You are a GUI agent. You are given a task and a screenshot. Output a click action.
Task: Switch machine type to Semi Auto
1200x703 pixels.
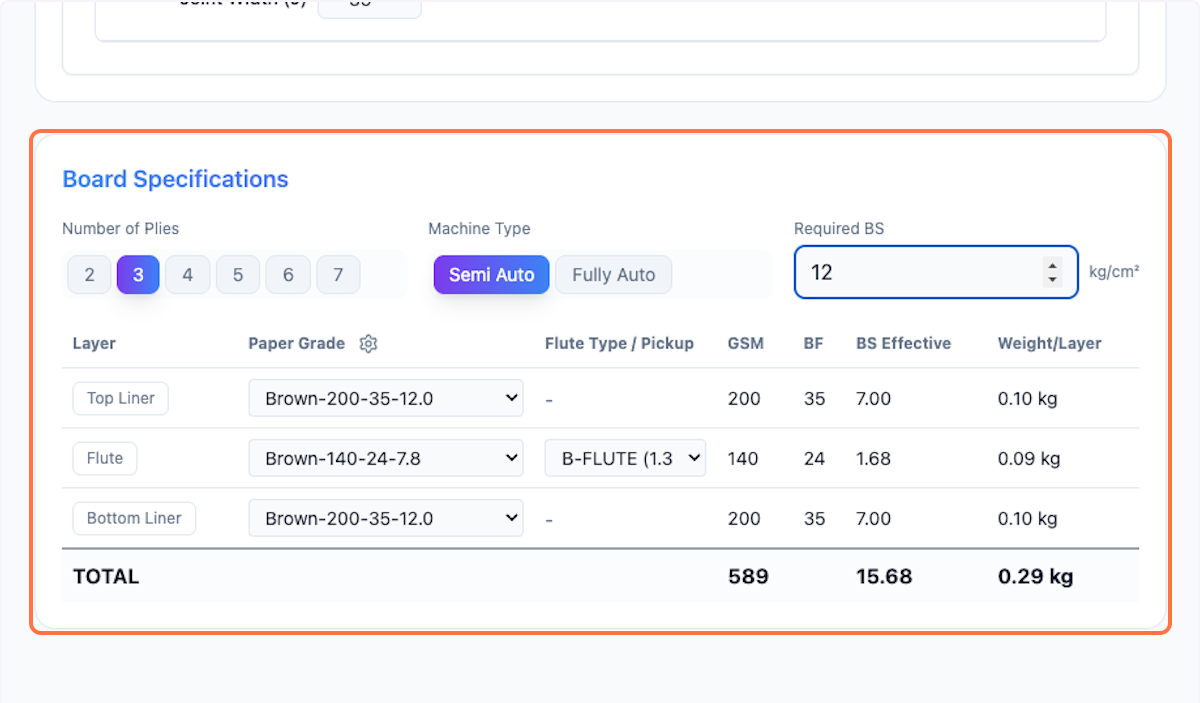coord(491,274)
